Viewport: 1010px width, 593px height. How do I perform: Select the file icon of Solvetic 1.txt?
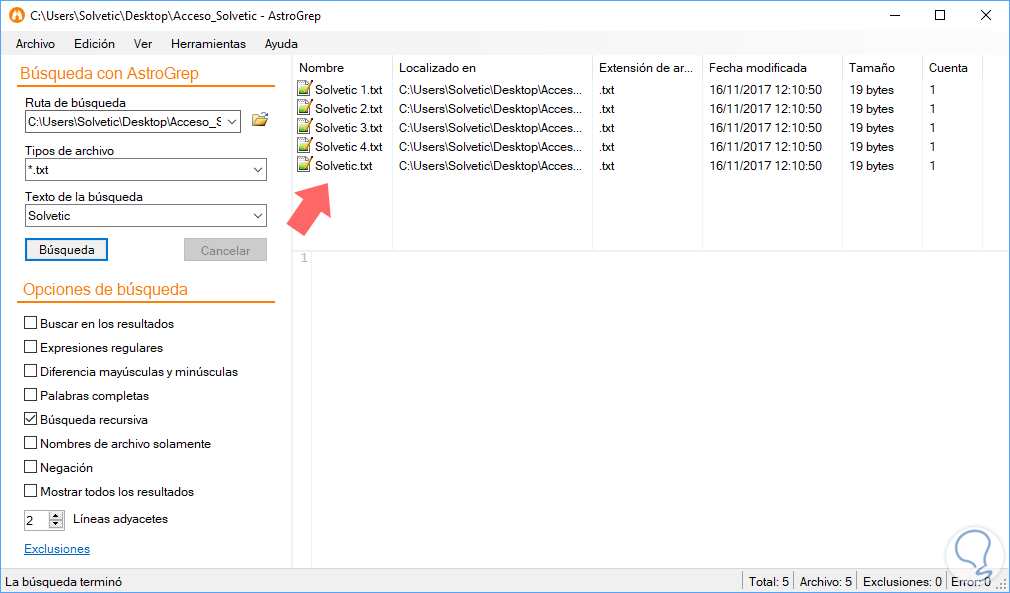point(304,89)
